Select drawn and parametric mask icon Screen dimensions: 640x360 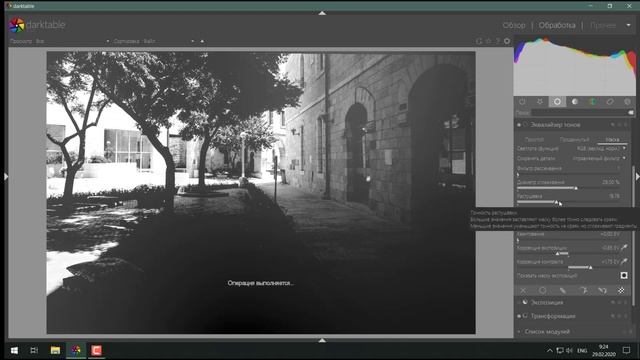602,290
